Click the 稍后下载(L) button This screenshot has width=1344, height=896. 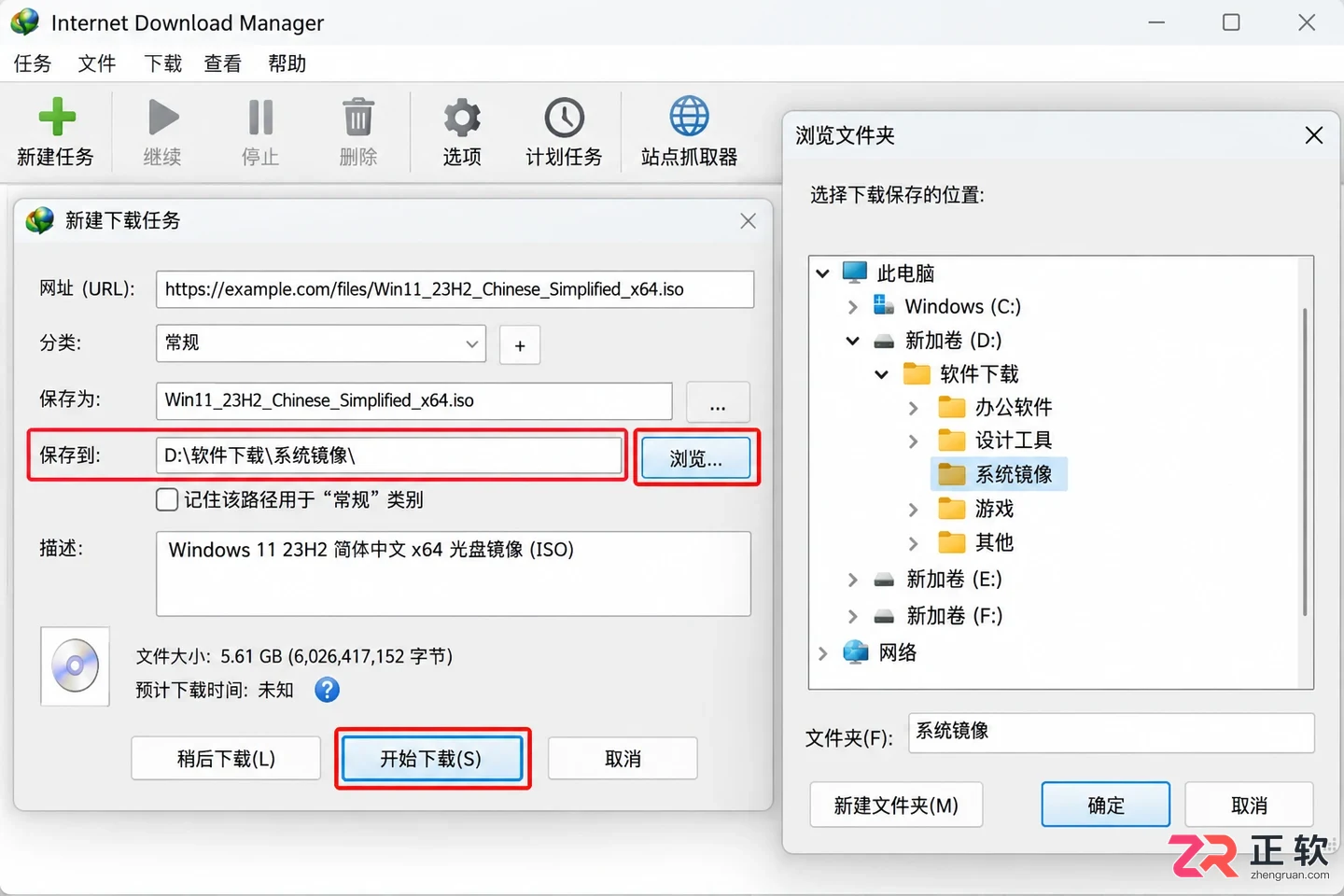click(226, 758)
